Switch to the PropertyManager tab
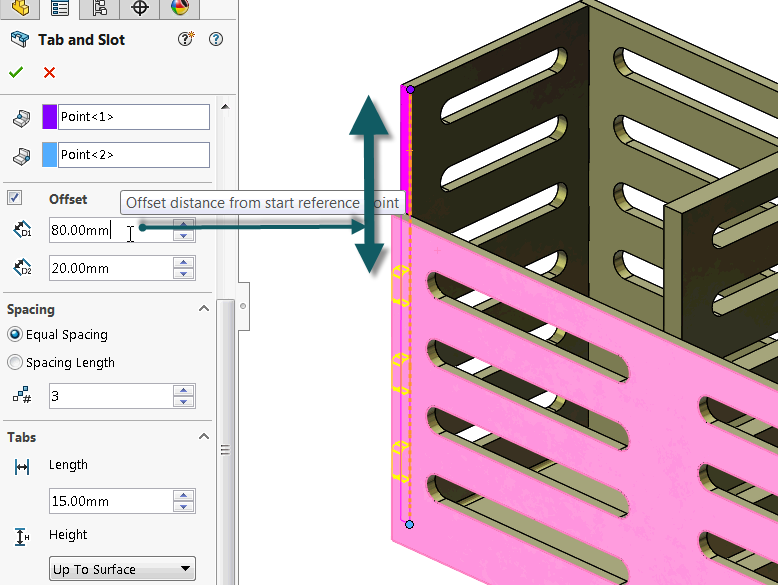This screenshot has height=585, width=778. point(60,8)
